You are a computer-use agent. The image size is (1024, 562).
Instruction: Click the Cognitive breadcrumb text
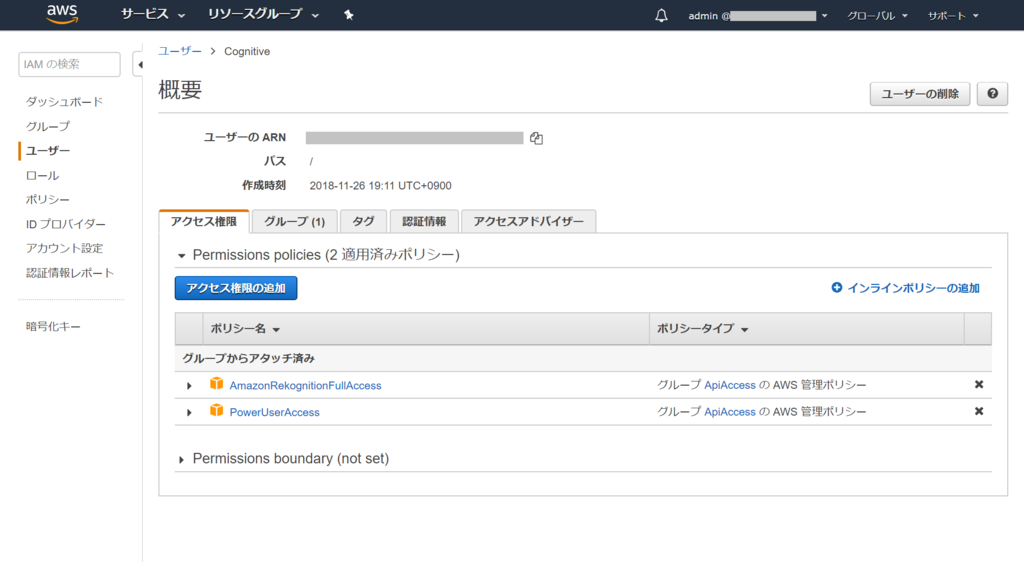(247, 52)
